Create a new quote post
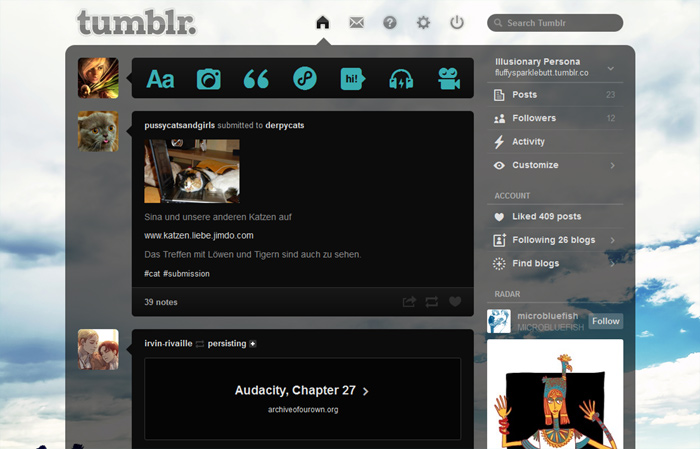Viewport: 700px width, 449px height. (256, 79)
